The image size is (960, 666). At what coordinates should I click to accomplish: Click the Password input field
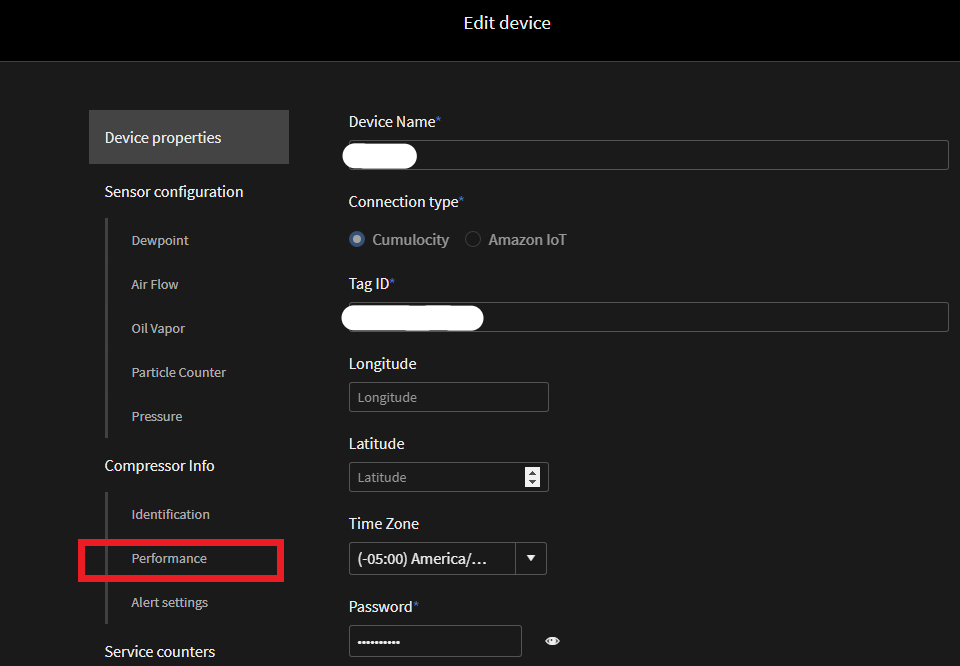coord(435,641)
